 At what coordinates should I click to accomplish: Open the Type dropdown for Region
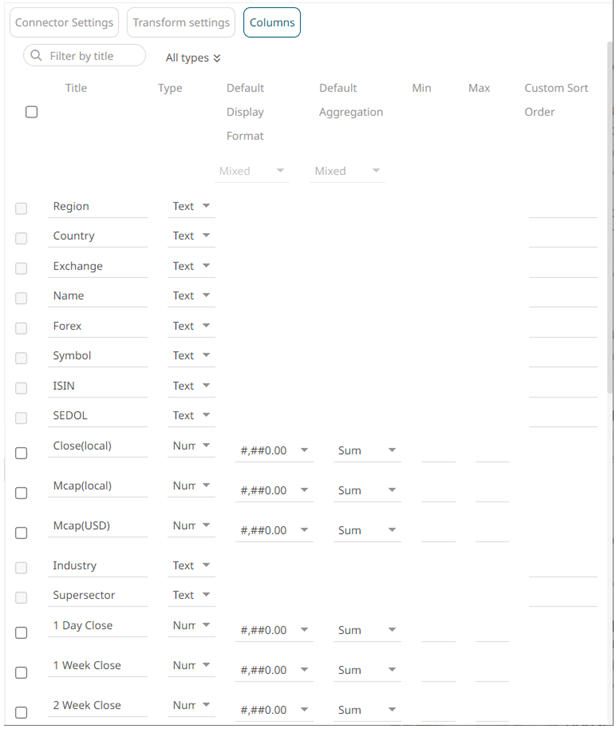click(206, 206)
